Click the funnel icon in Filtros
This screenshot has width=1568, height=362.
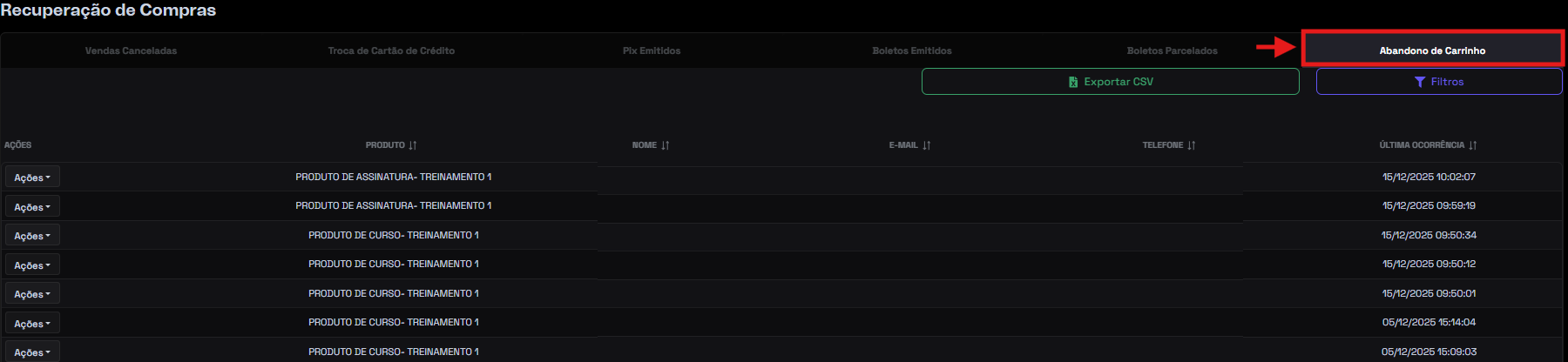coord(1420,82)
